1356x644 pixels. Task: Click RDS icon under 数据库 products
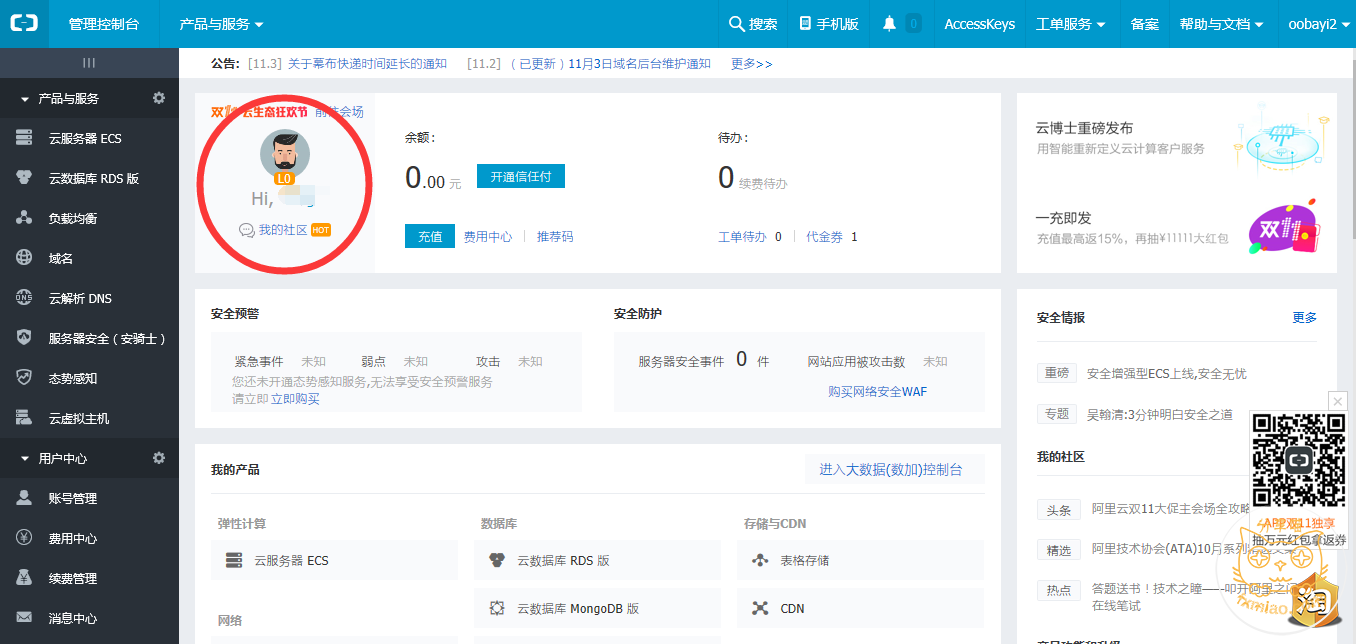497,560
